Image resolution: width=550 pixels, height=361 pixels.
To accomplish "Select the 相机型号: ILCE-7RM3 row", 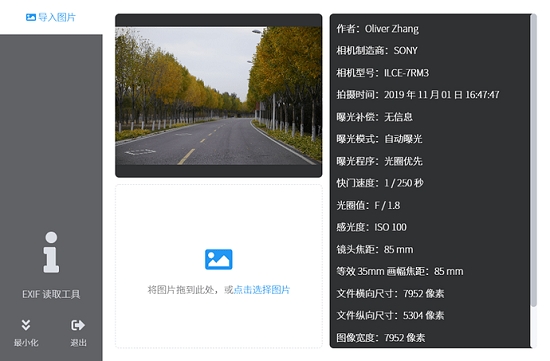I will pyautogui.click(x=383, y=73).
